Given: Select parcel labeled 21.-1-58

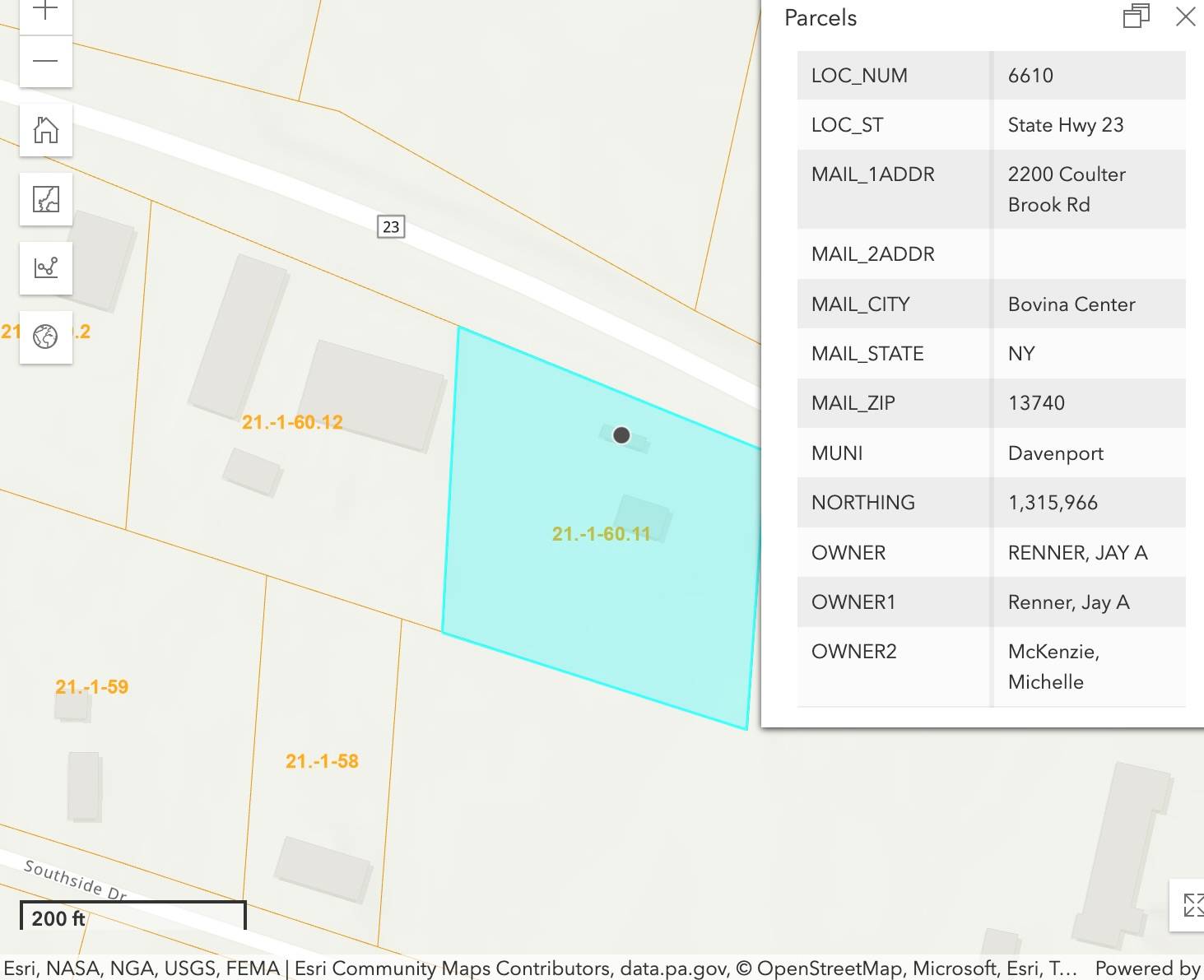Looking at the screenshot, I should tap(321, 761).
